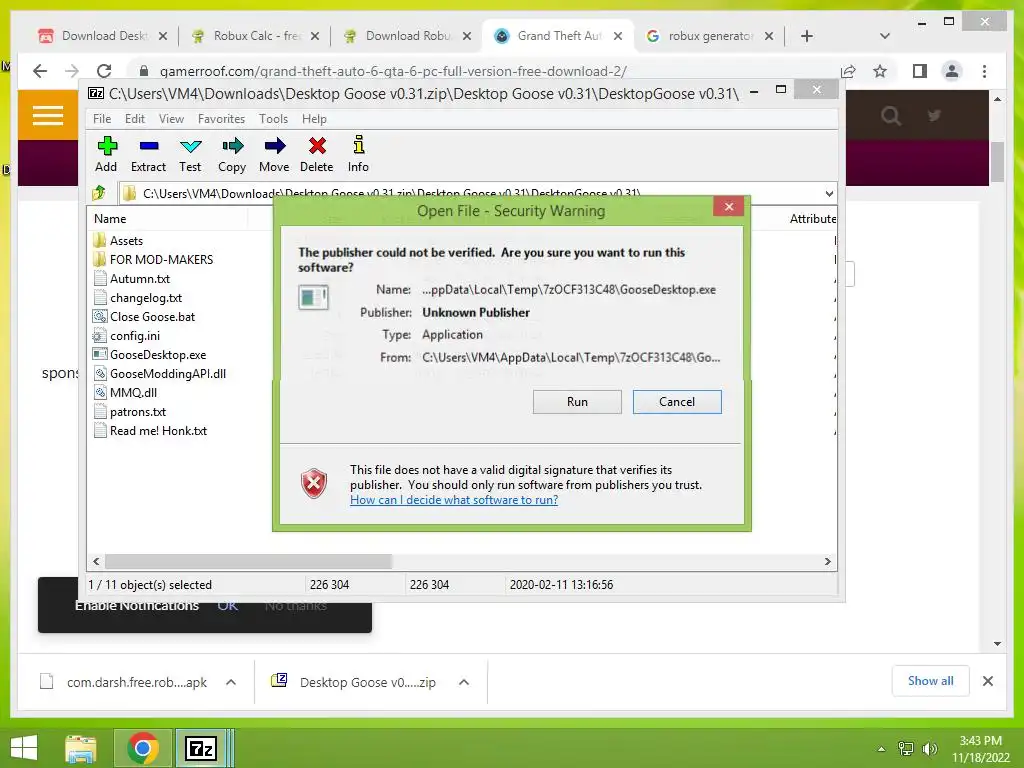This screenshot has width=1024, height=768.
Task: Open the Tools menu
Action: (x=273, y=119)
